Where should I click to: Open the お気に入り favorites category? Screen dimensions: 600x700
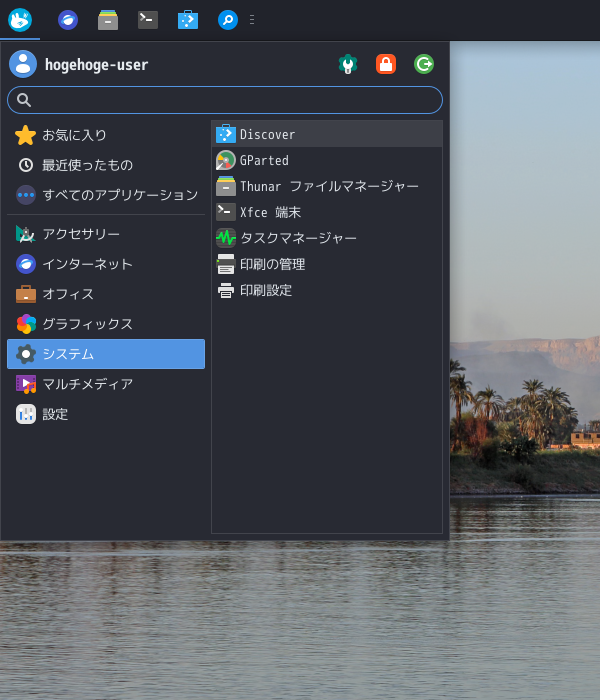(106, 135)
